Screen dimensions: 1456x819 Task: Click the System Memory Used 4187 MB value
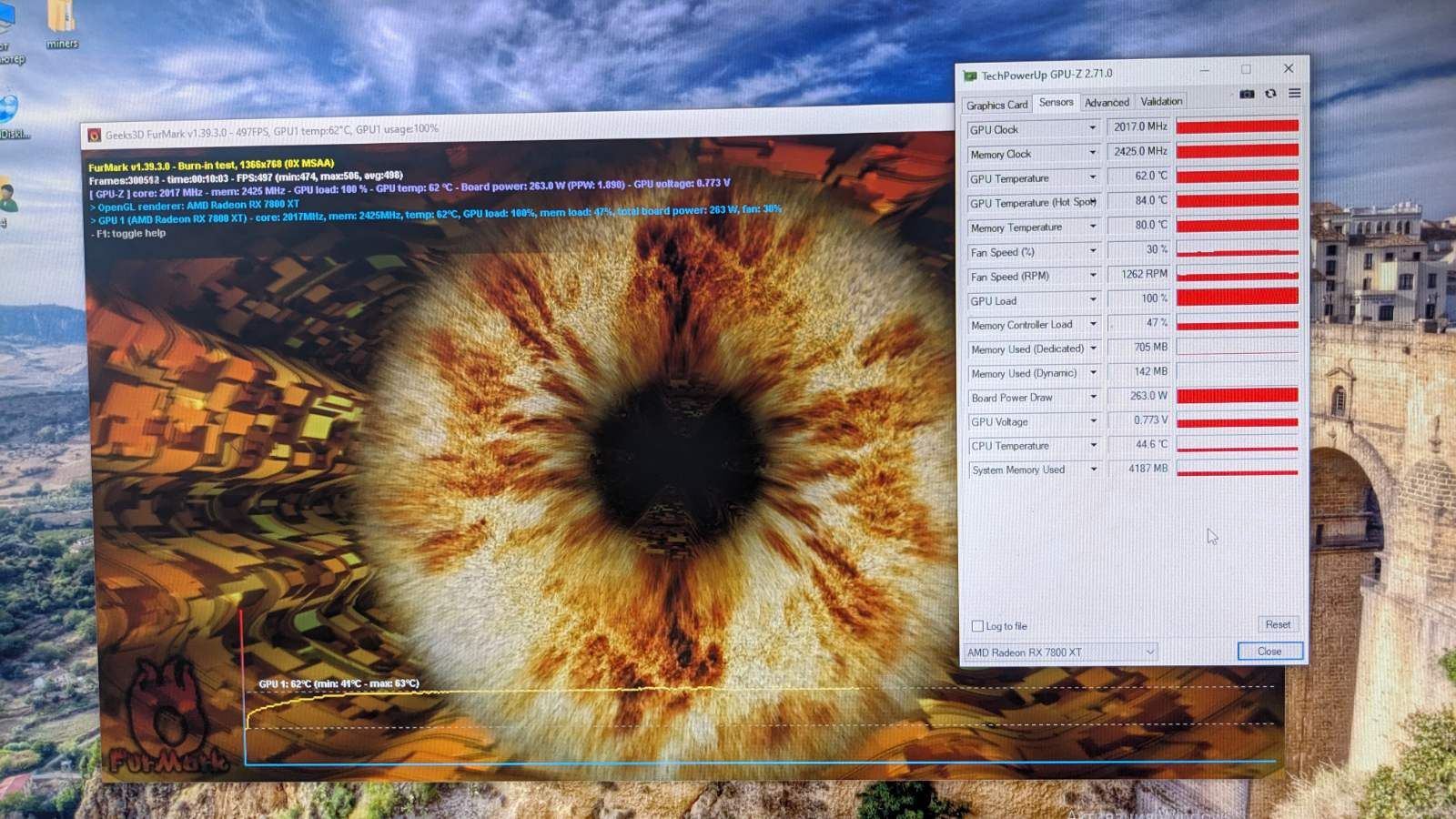pyautogui.click(x=1138, y=469)
